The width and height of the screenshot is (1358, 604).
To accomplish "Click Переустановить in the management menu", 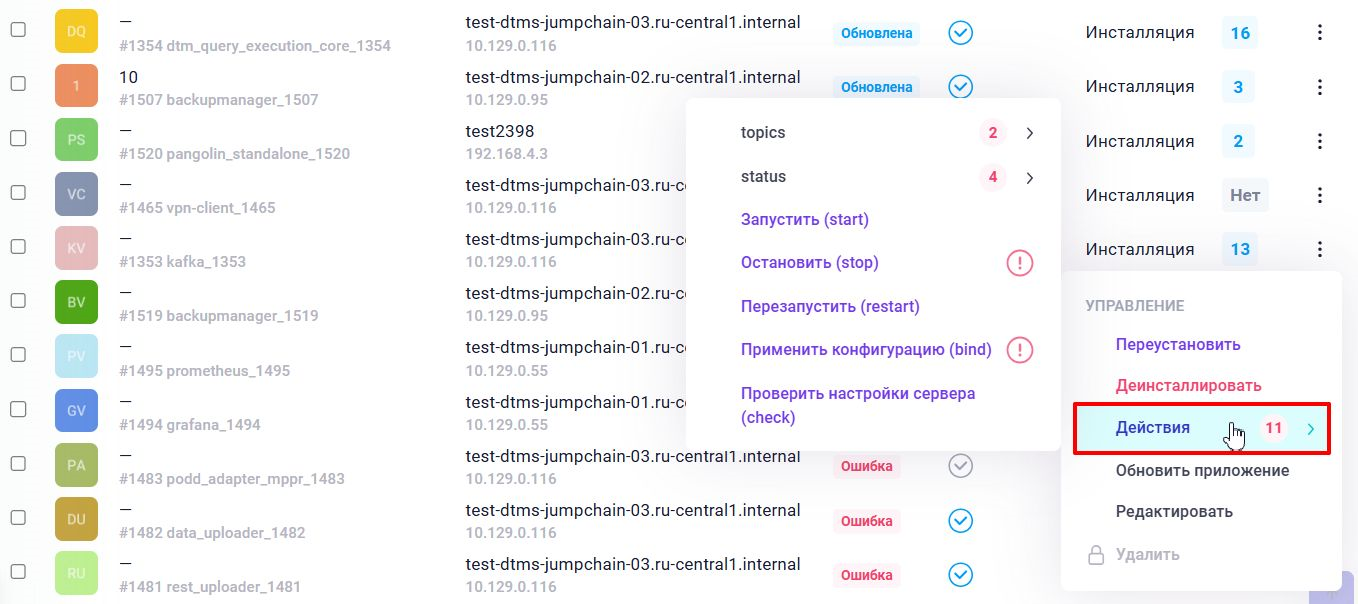I will pos(1178,345).
